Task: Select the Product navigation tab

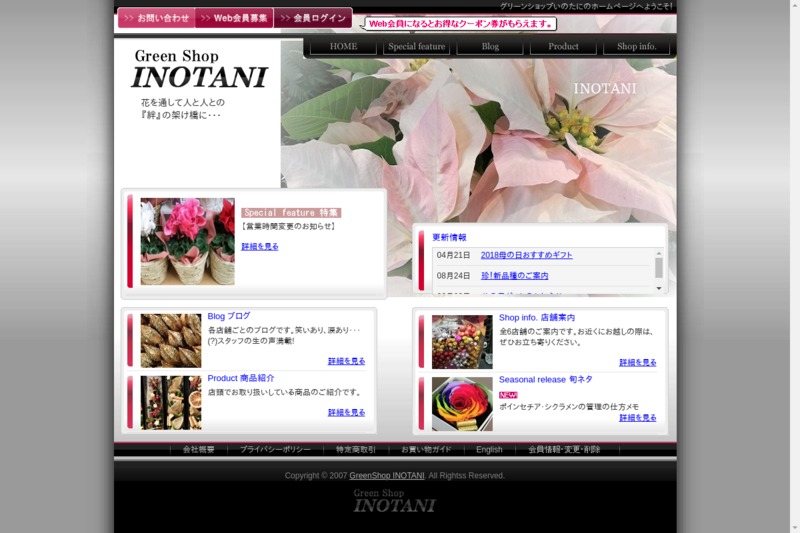Action: 563,46
